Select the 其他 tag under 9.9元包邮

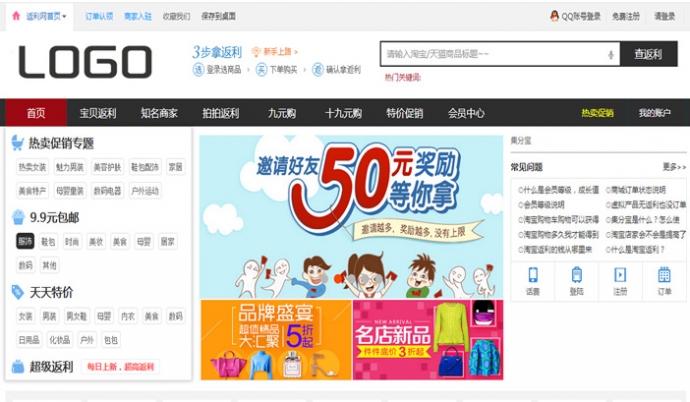point(49,265)
